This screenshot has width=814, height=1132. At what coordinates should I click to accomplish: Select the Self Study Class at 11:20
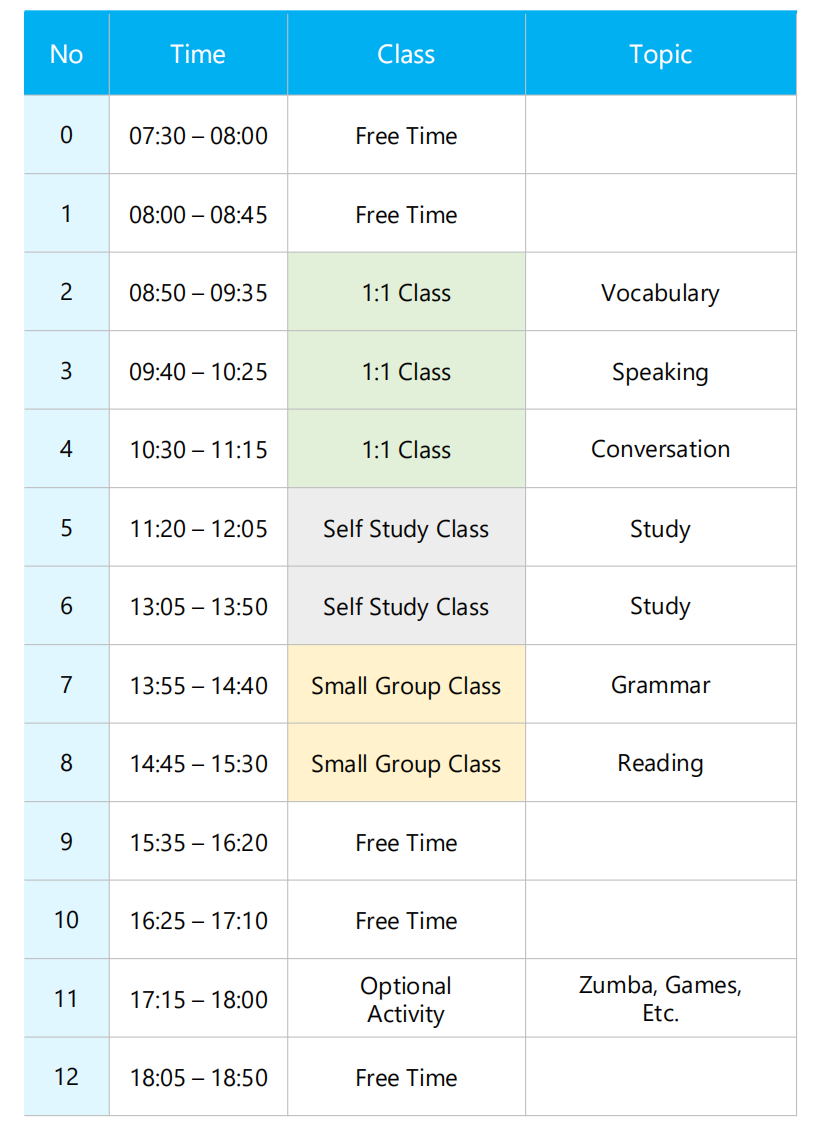tap(406, 528)
